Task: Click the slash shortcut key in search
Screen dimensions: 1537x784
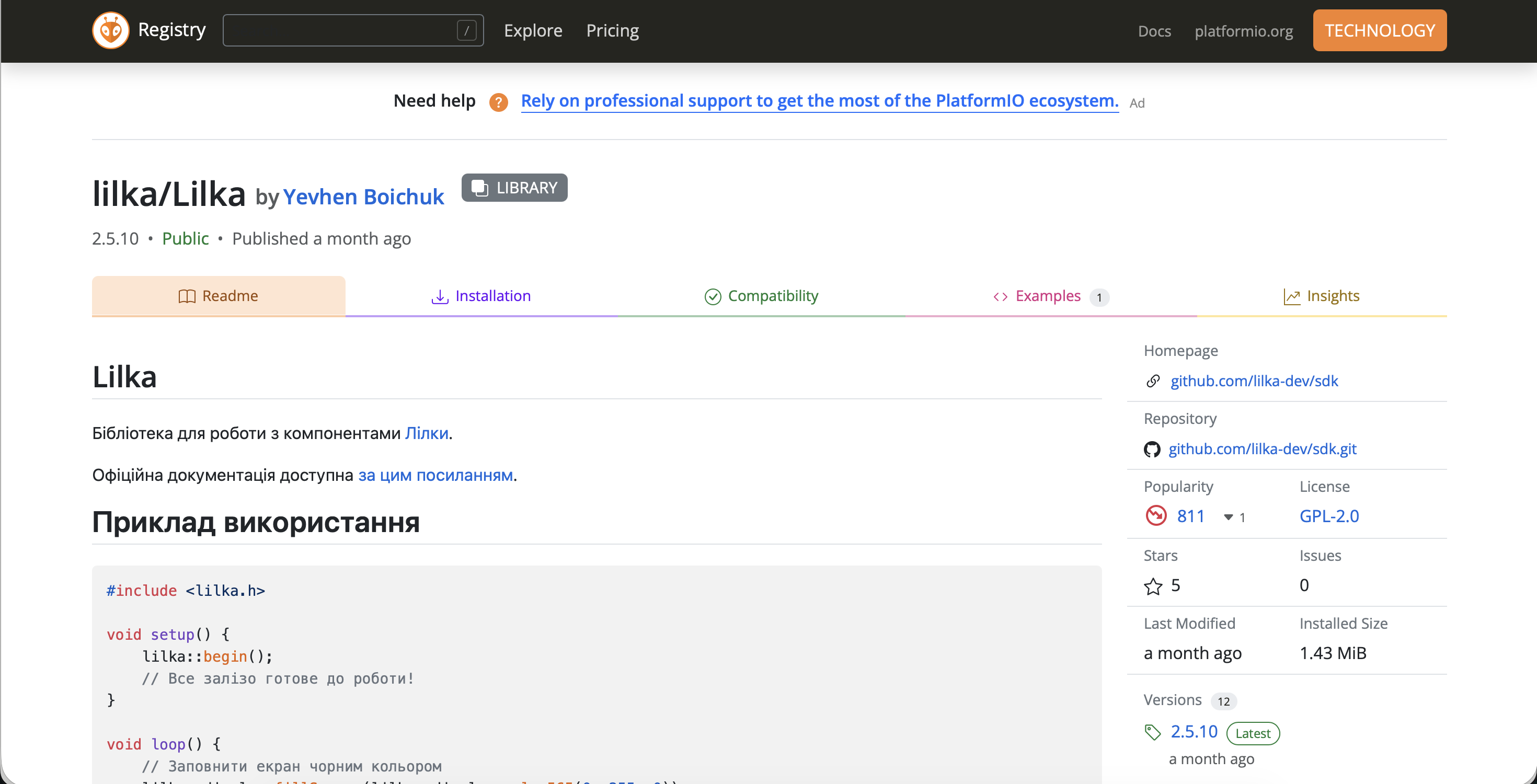Action: point(466,30)
